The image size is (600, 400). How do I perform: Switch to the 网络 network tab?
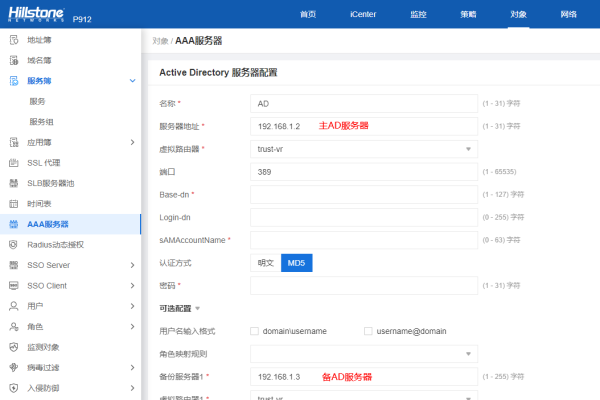click(569, 15)
